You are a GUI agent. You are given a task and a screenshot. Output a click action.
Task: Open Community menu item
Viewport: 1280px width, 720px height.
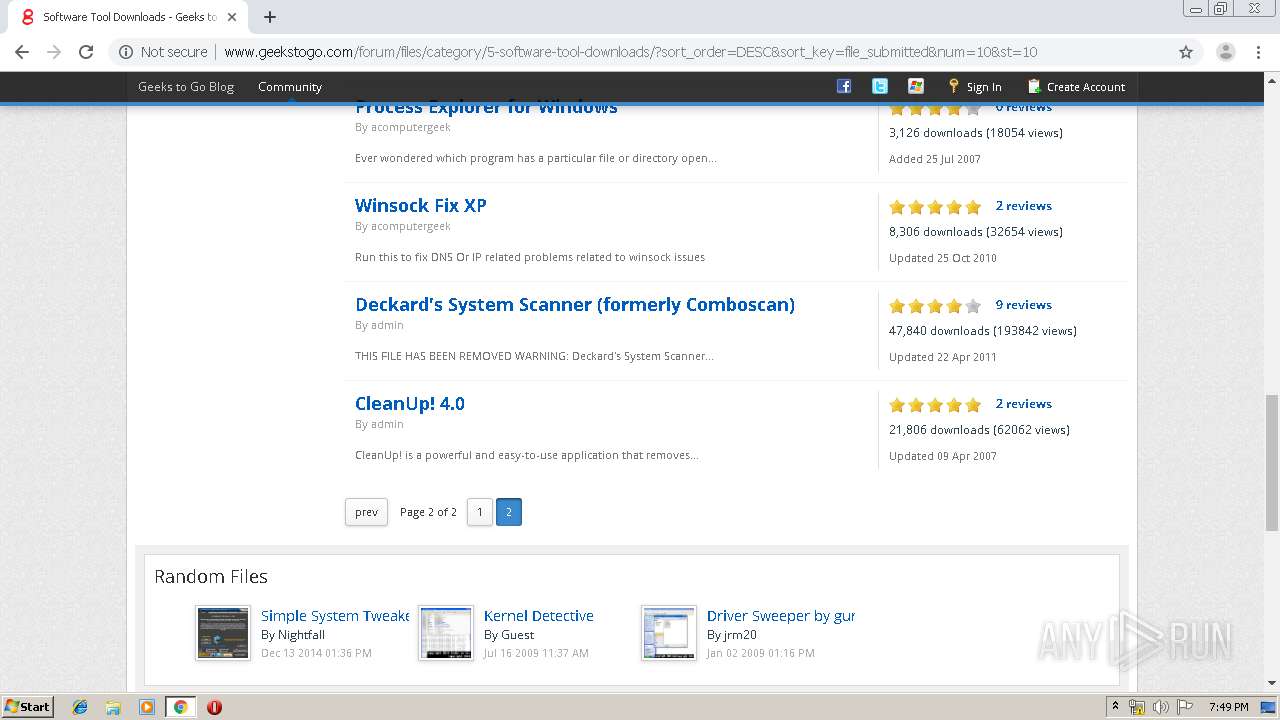[290, 87]
